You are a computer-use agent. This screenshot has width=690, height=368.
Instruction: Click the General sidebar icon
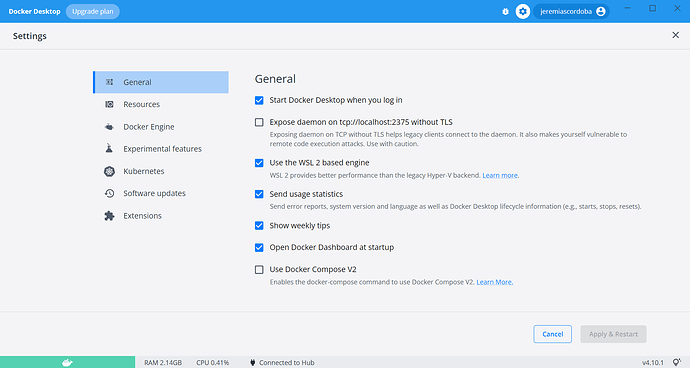[x=110, y=82]
